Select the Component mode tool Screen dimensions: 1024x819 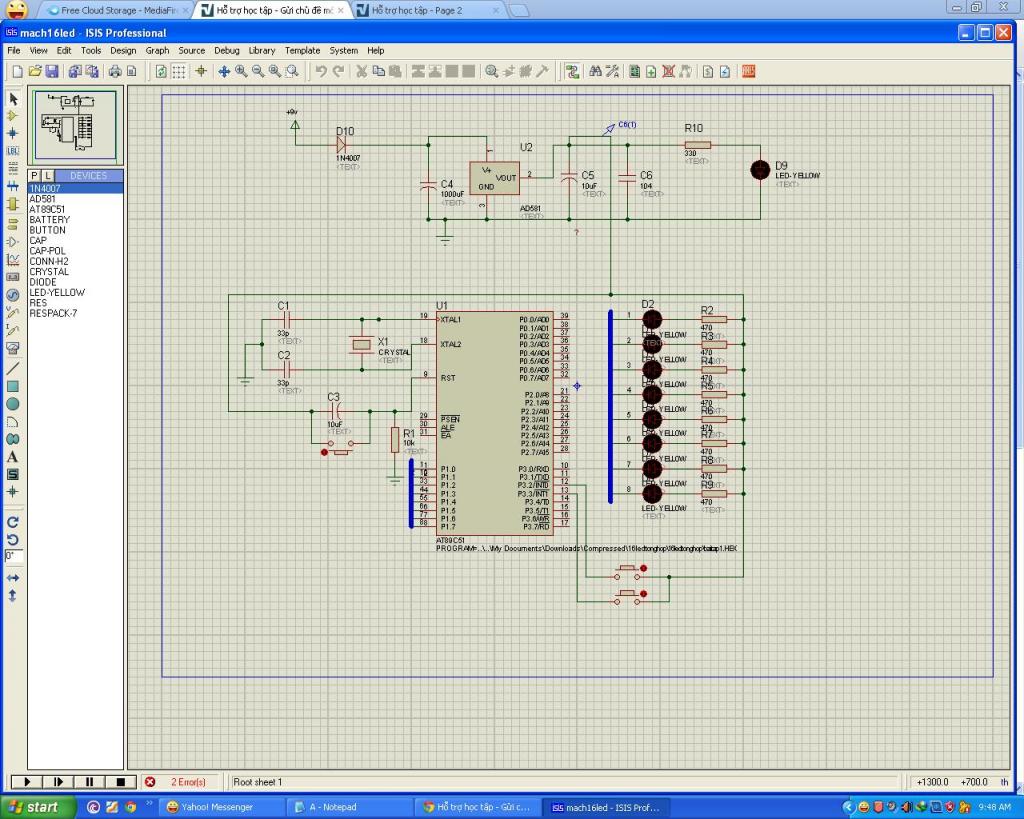13,116
